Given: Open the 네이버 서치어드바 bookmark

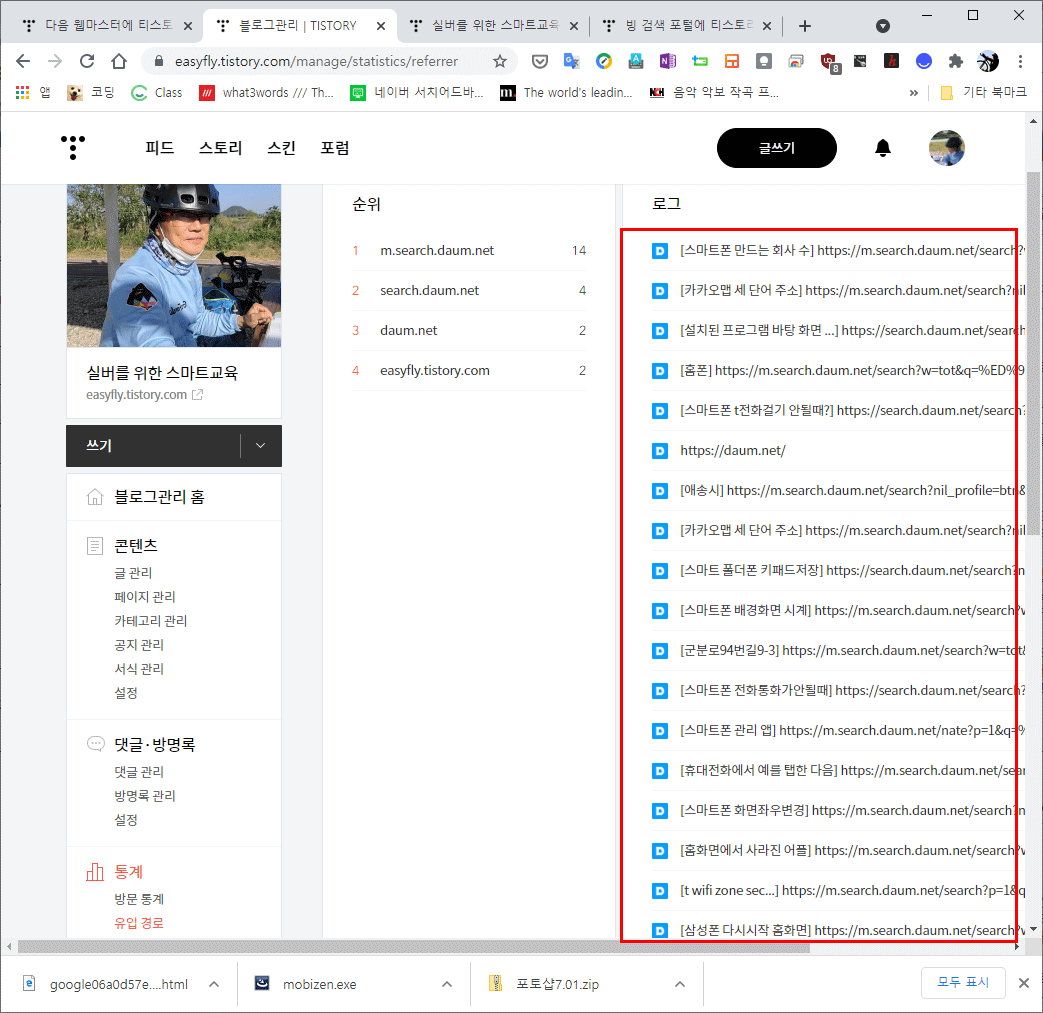Looking at the screenshot, I should (x=417, y=92).
